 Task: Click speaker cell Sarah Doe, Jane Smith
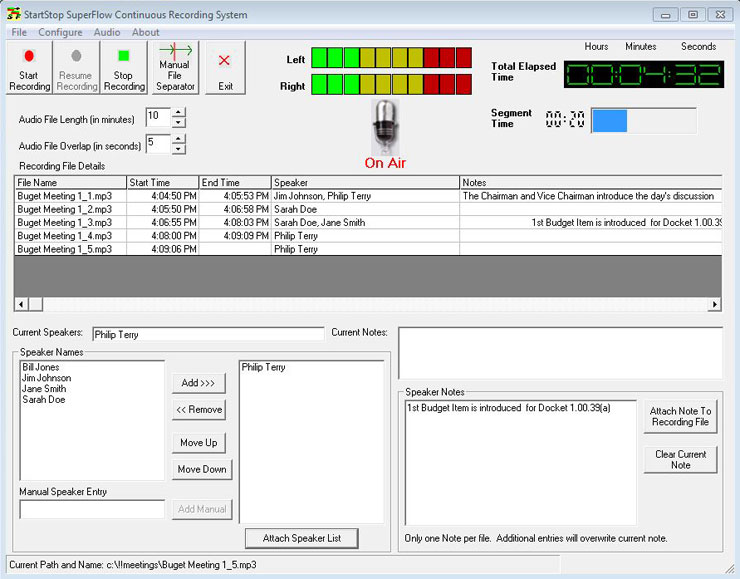[365, 222]
